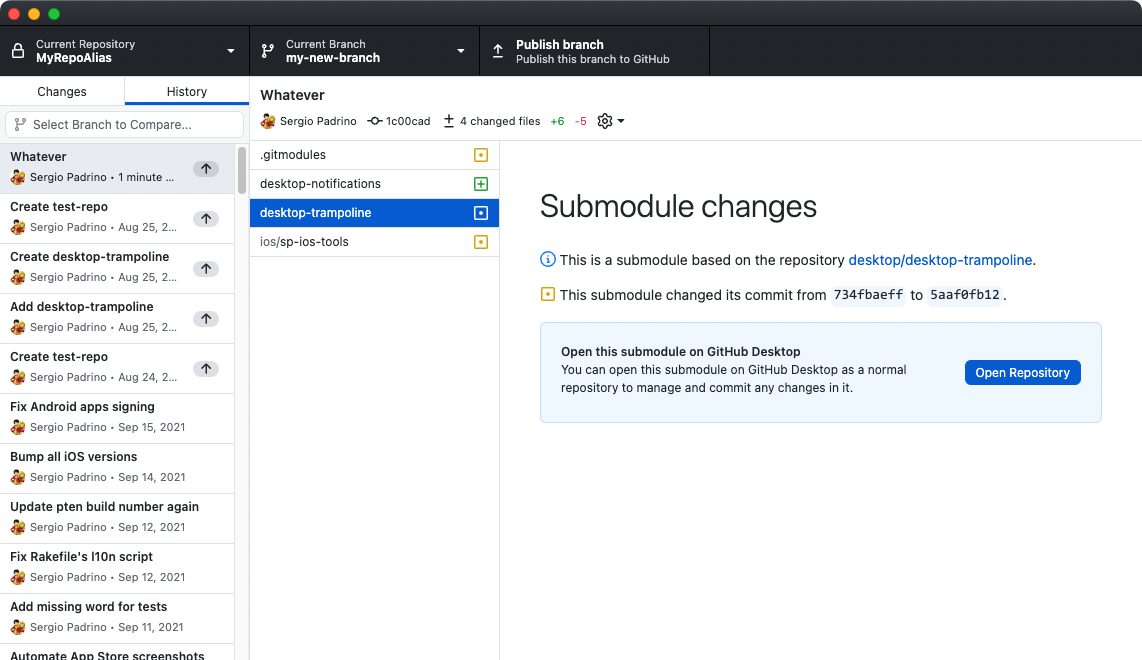This screenshot has height=660, width=1142.
Task: Open the desktop/desktop-trampoline repository link
Action: (938, 260)
